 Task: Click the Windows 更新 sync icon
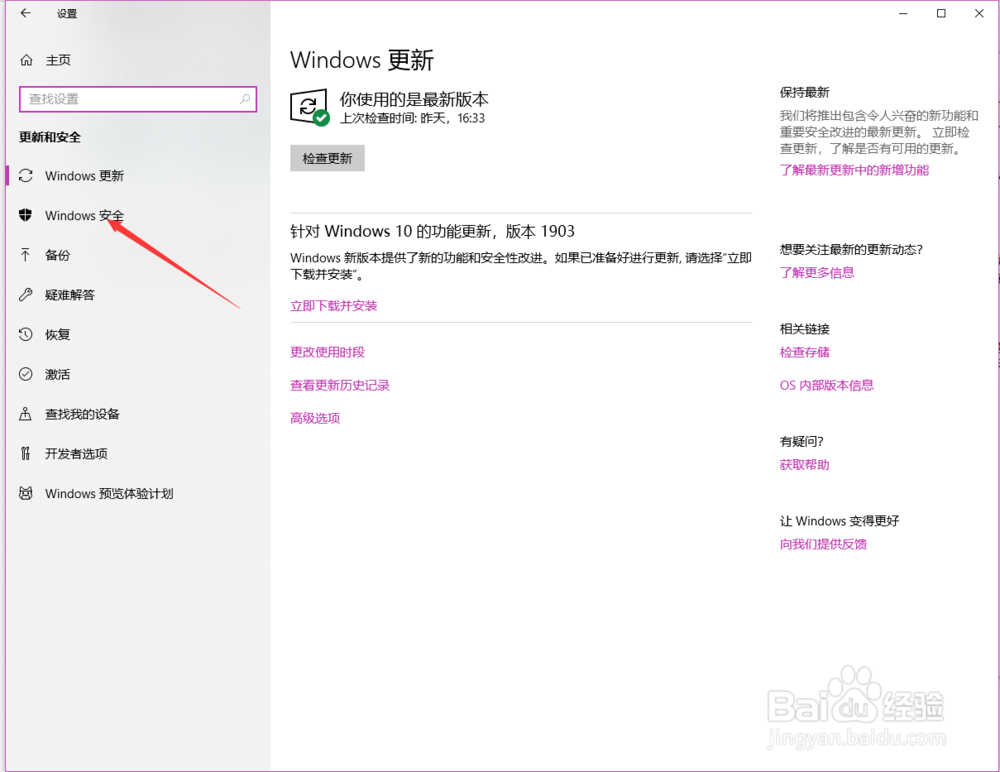(x=26, y=175)
